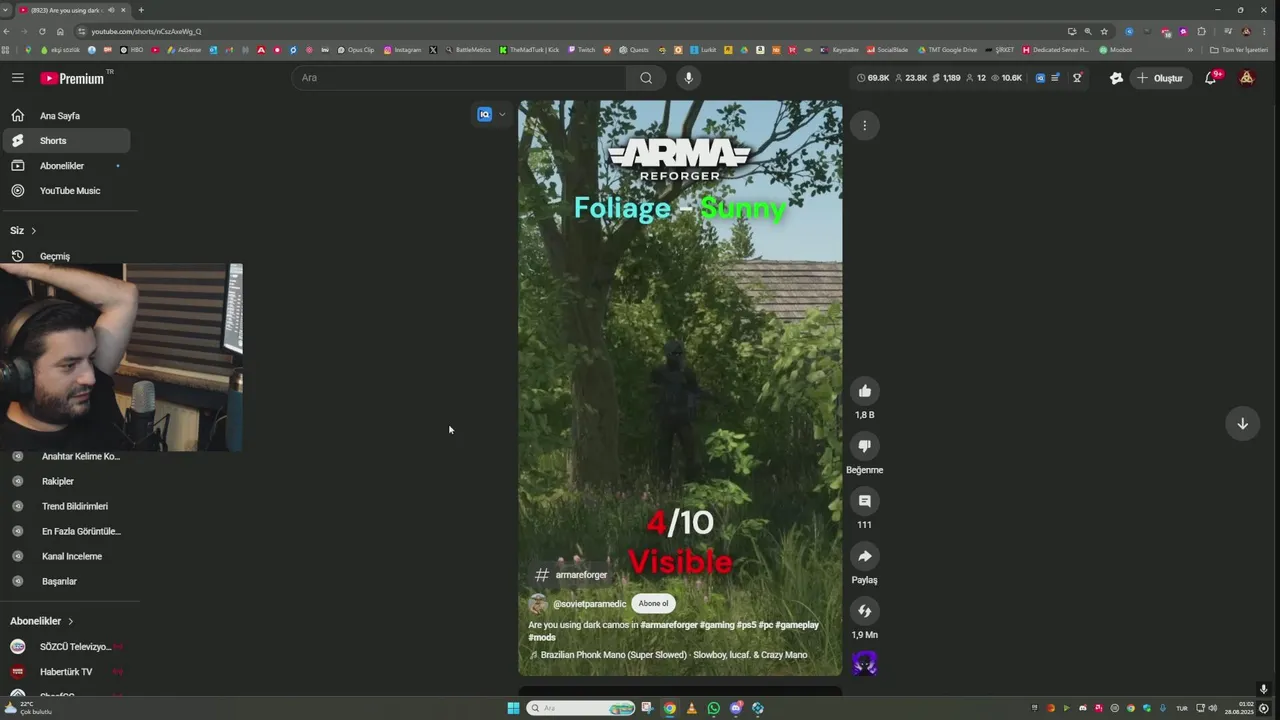
Task: Like the Short with thumbs up
Action: 865,391
